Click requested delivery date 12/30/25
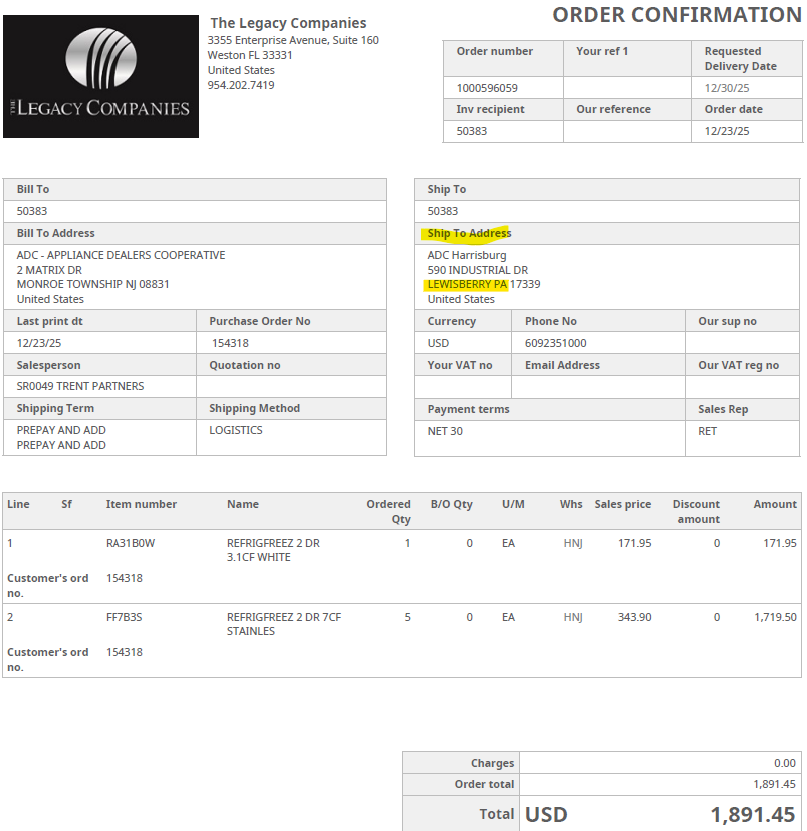This screenshot has height=831, width=807. (726, 88)
